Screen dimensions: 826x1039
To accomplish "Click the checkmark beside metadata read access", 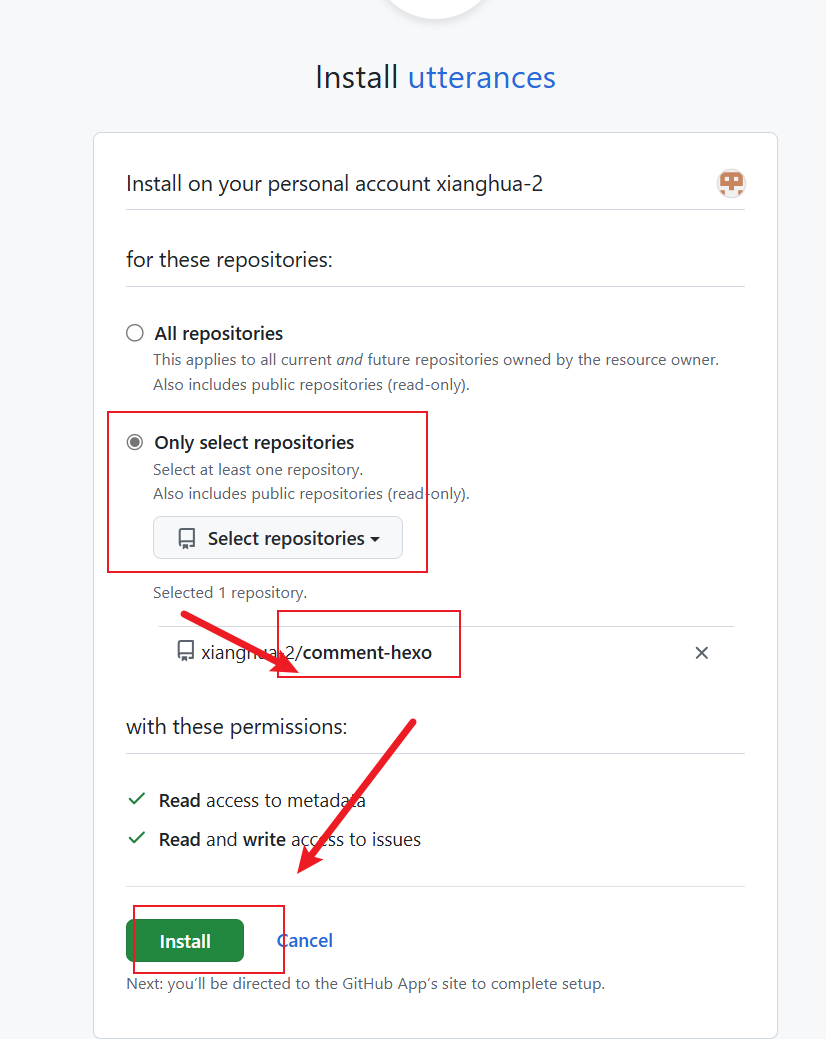I will pyautogui.click(x=137, y=800).
